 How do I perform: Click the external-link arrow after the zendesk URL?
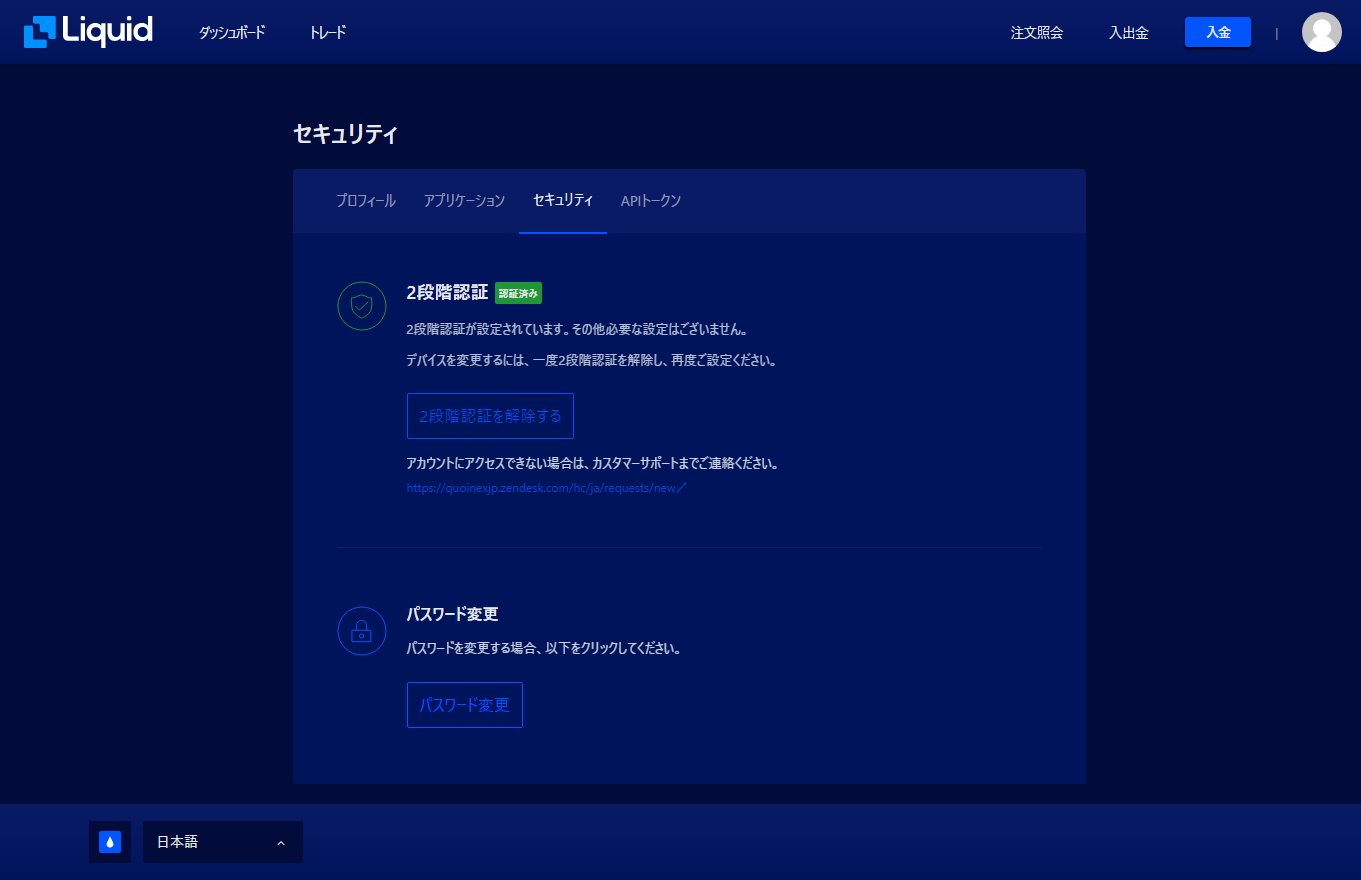682,489
